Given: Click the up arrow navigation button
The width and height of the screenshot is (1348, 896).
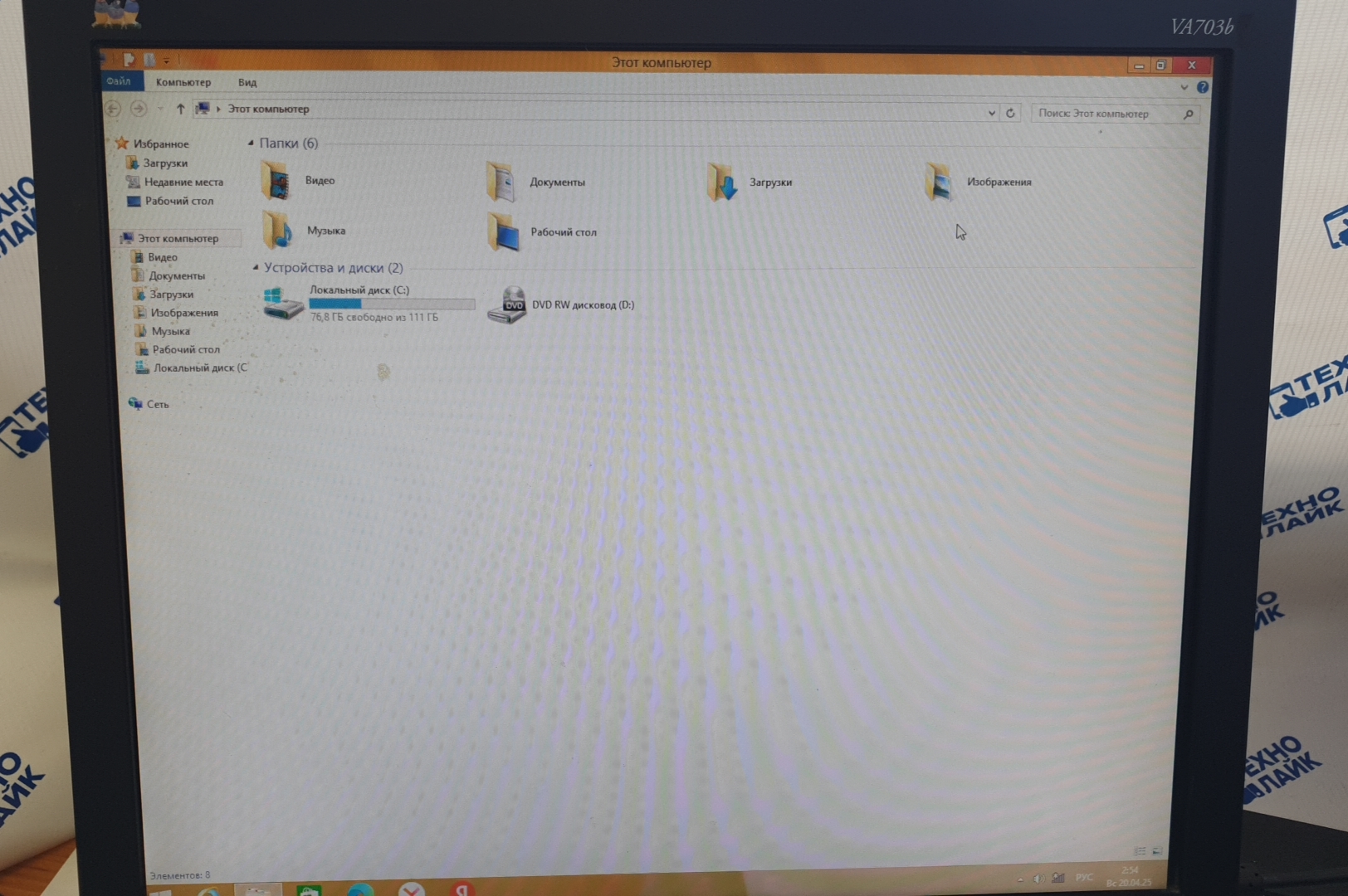Looking at the screenshot, I should click(180, 109).
